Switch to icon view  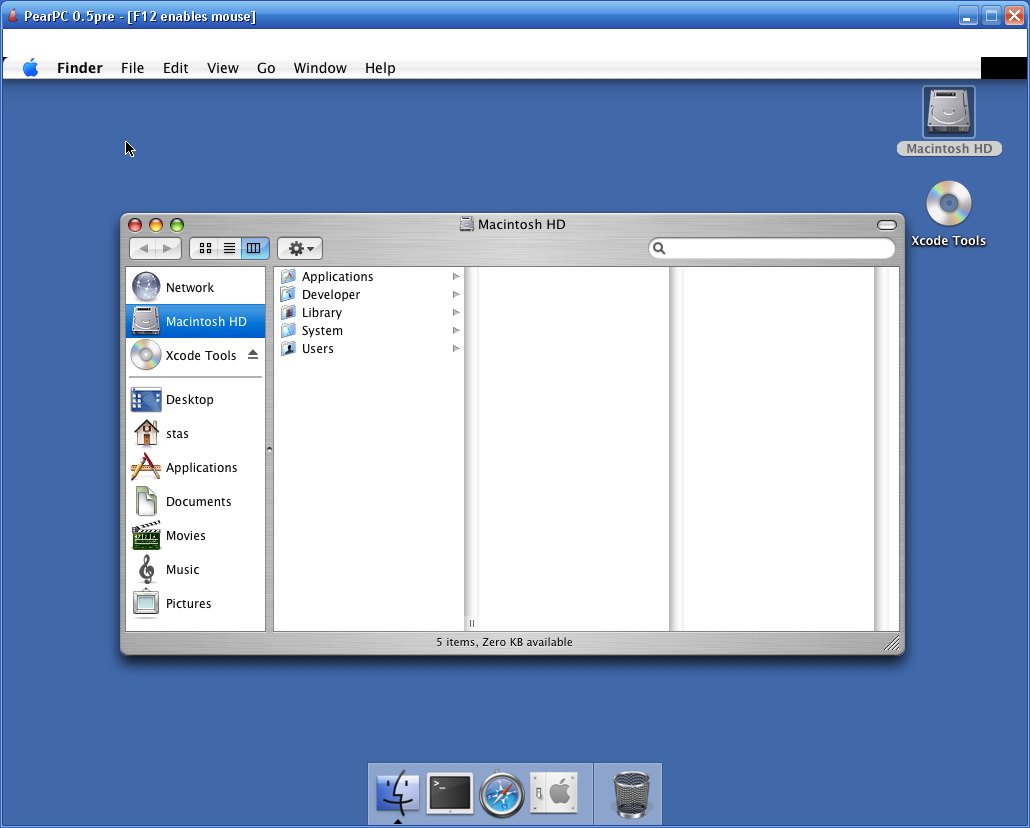tap(205, 248)
